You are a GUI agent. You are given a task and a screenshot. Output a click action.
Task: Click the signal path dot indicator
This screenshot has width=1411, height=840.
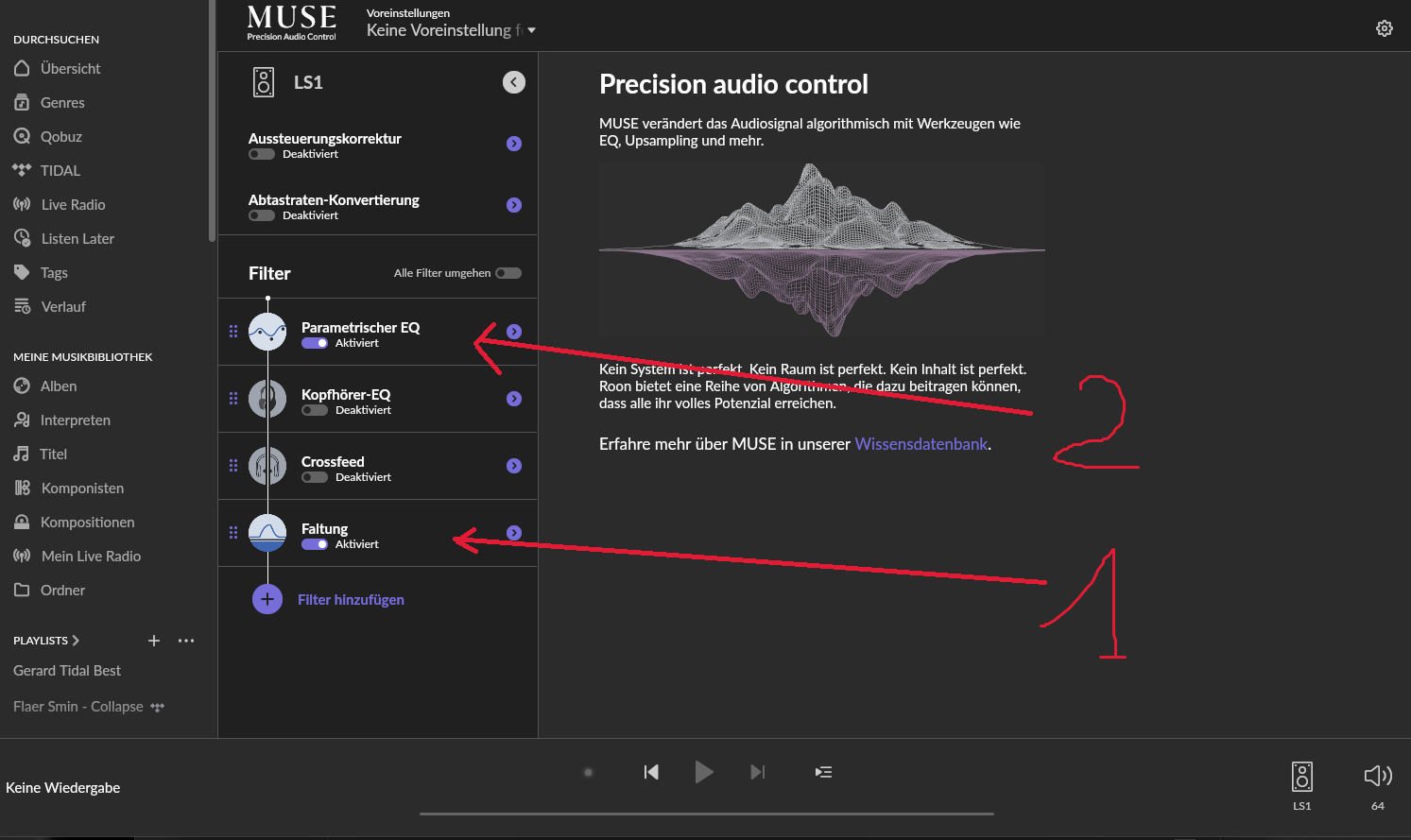point(588,772)
